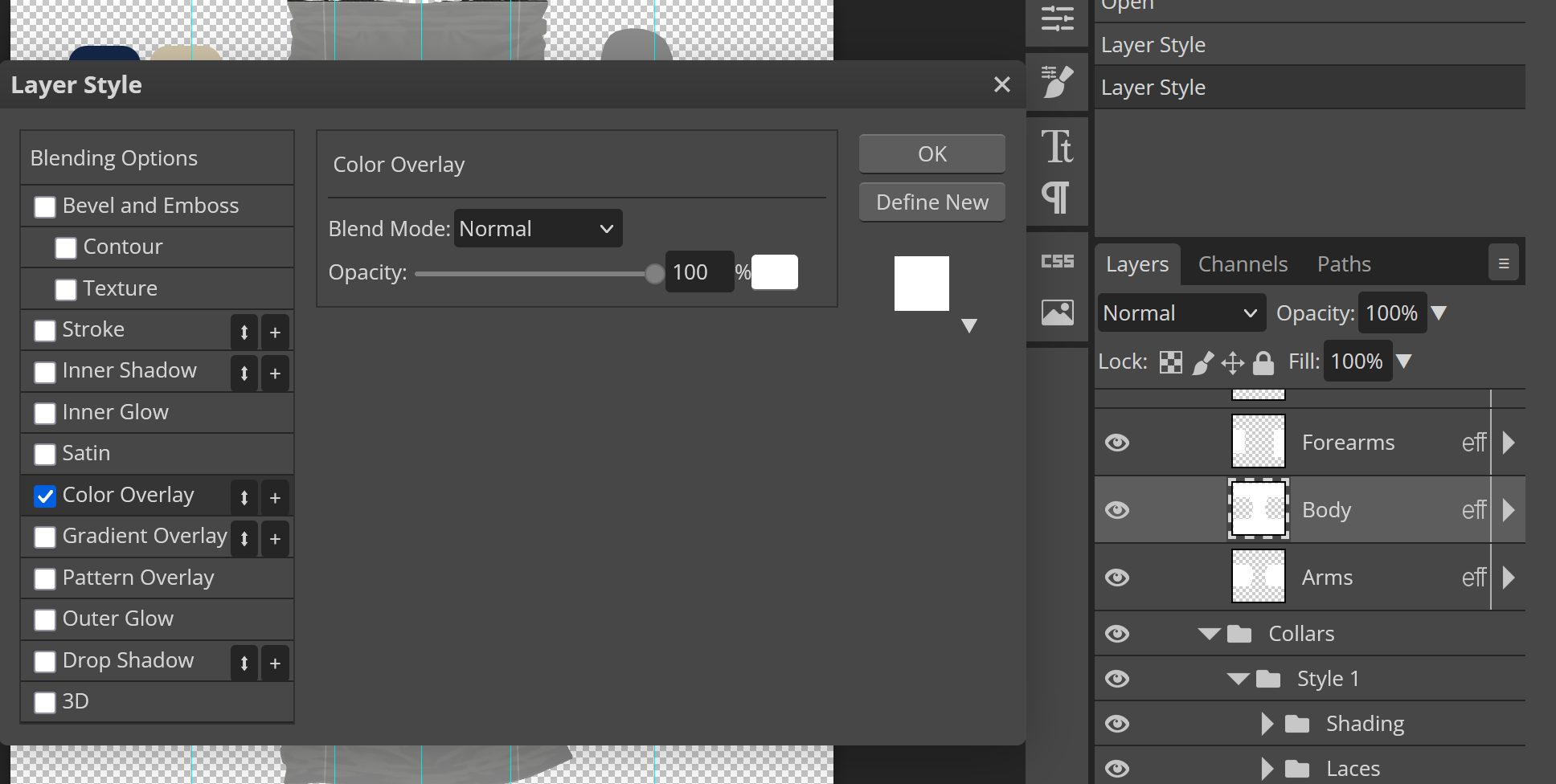Enable the Drop Shadow checkbox
The width and height of the screenshot is (1556, 784).
[45, 662]
